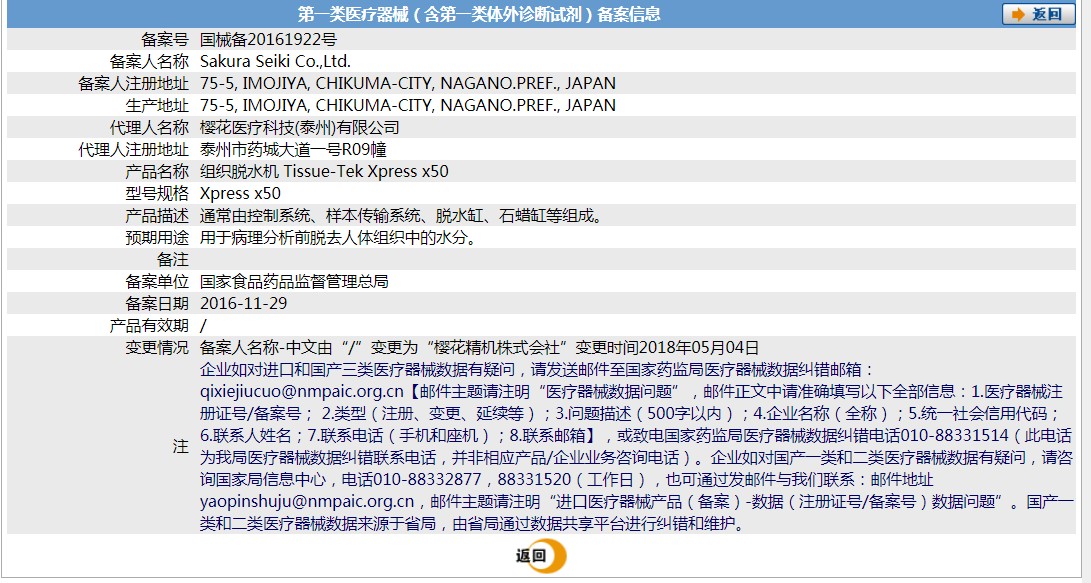Select filing number 国械备20161922号

coord(269,40)
